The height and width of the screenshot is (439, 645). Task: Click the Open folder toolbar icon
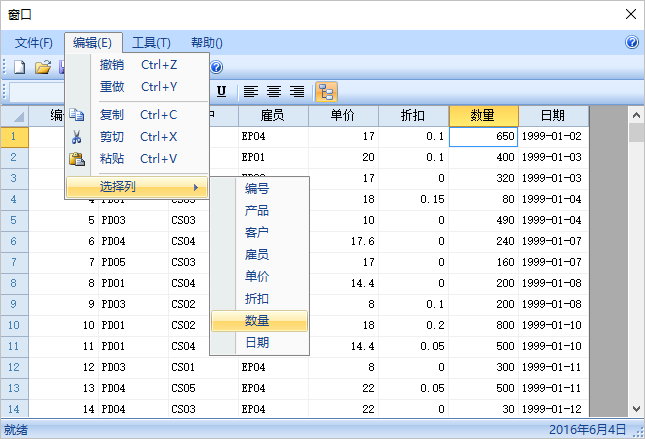(x=43, y=67)
